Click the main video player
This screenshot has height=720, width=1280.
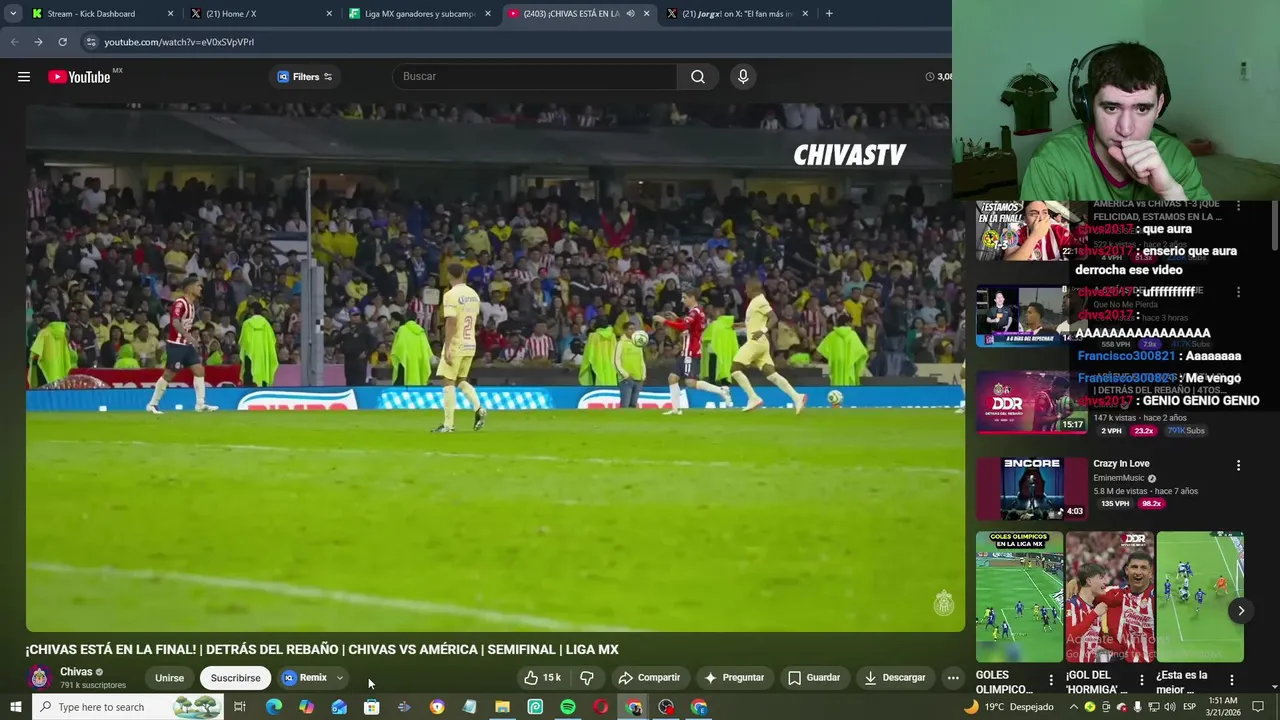[x=495, y=366]
